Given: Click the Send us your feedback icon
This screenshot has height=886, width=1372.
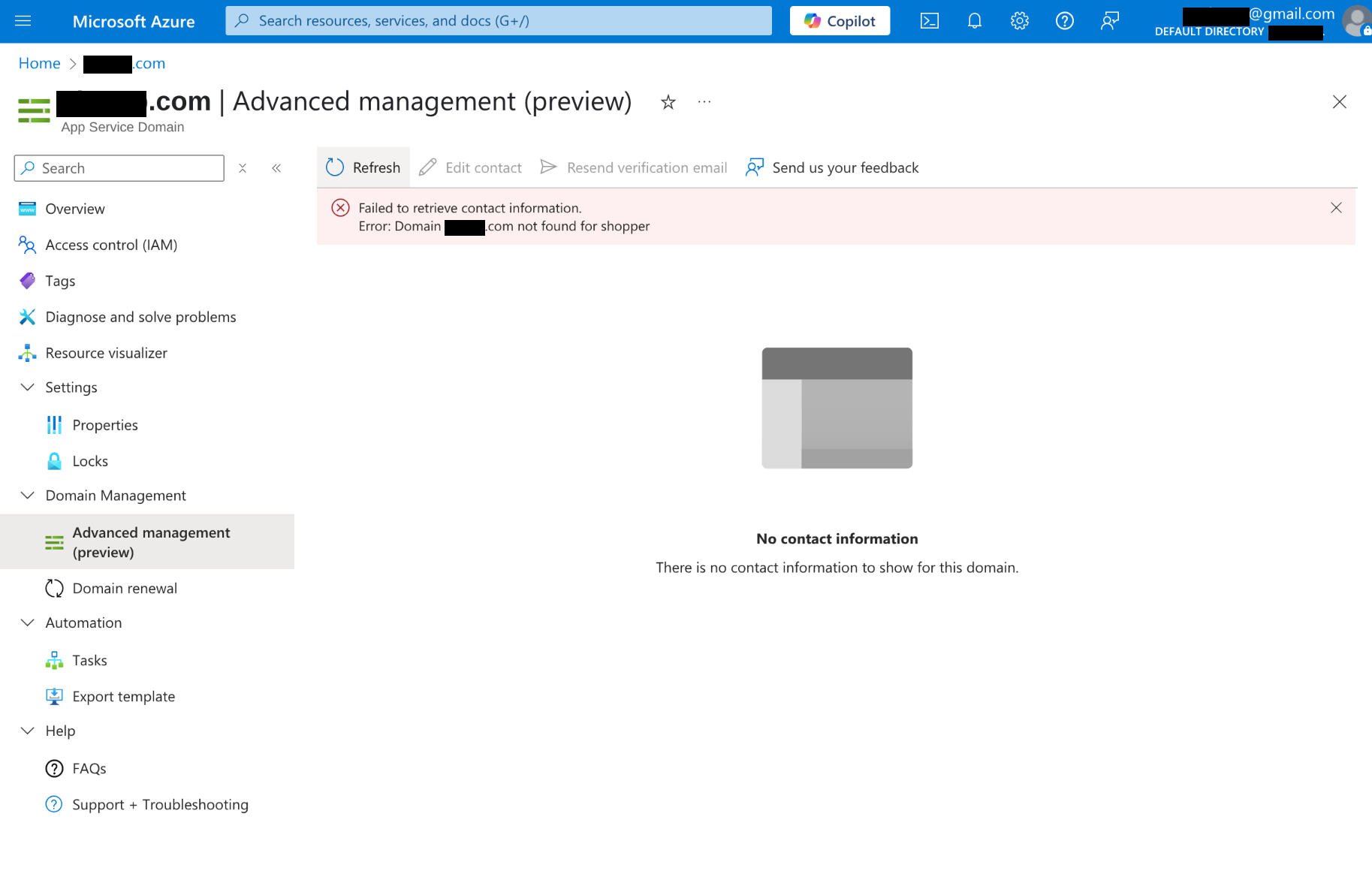Looking at the screenshot, I should [755, 167].
